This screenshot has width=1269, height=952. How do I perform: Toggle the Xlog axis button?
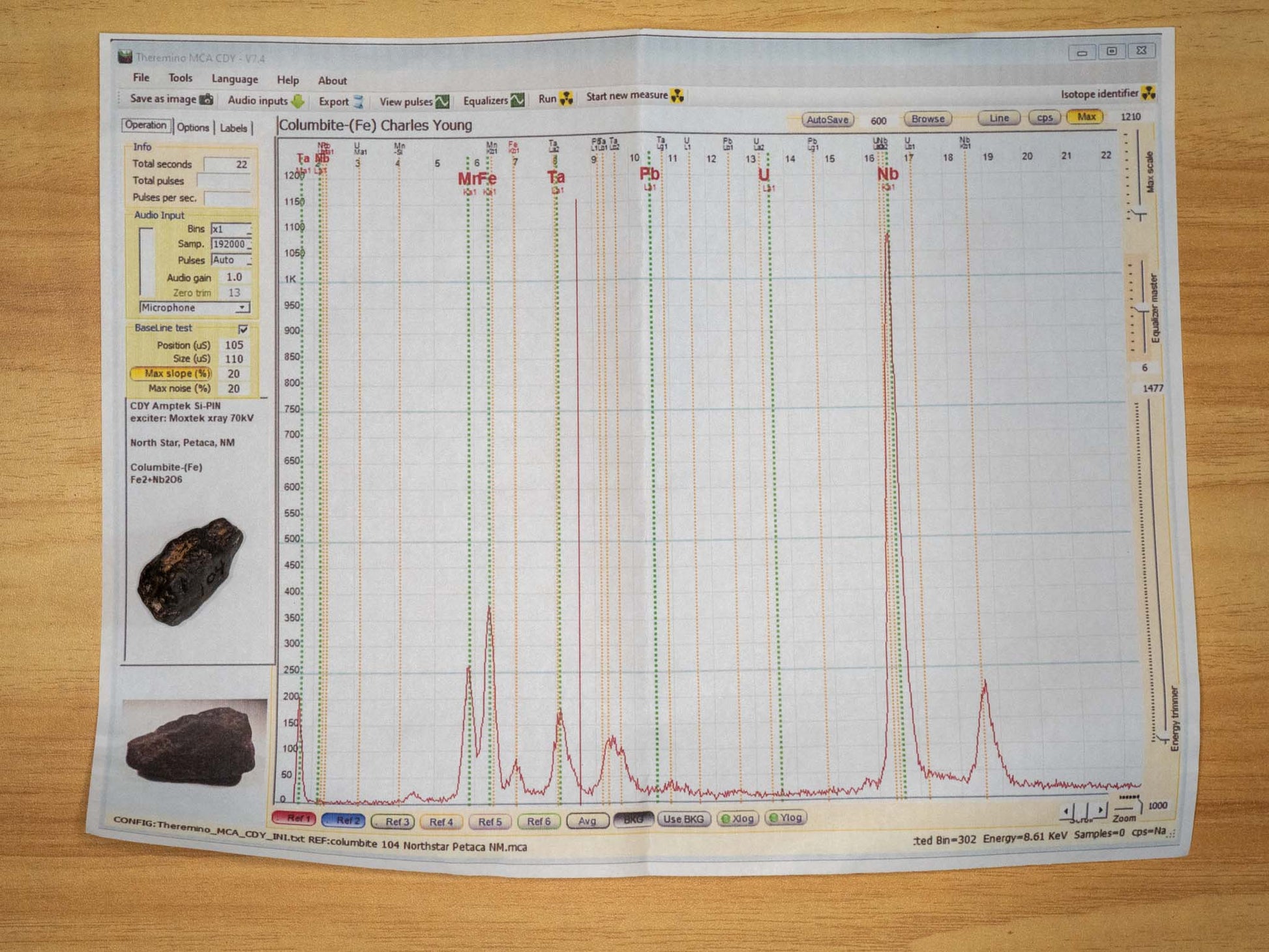pos(738,818)
